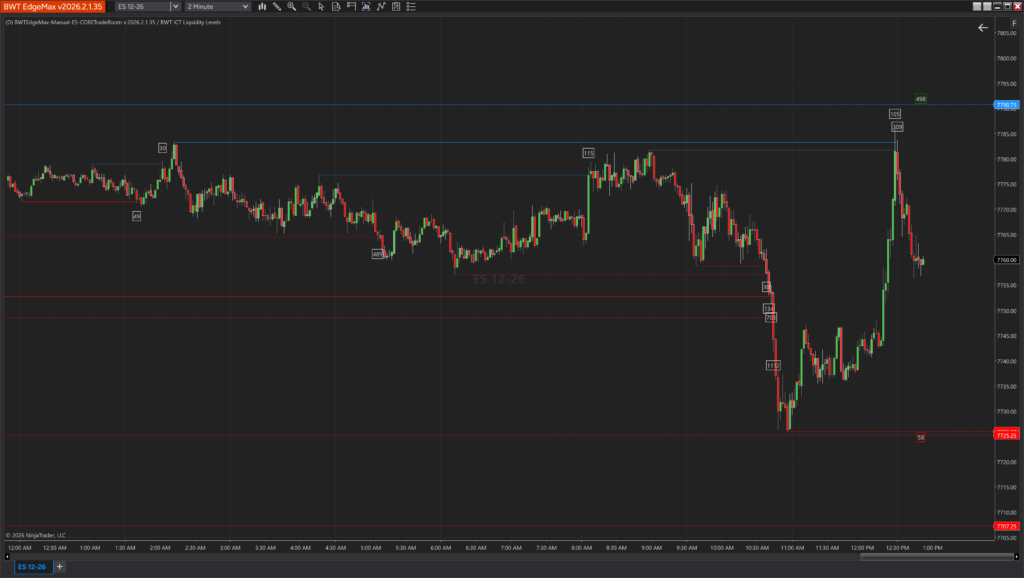Click the left-pointing arrow on chart

click(983, 27)
